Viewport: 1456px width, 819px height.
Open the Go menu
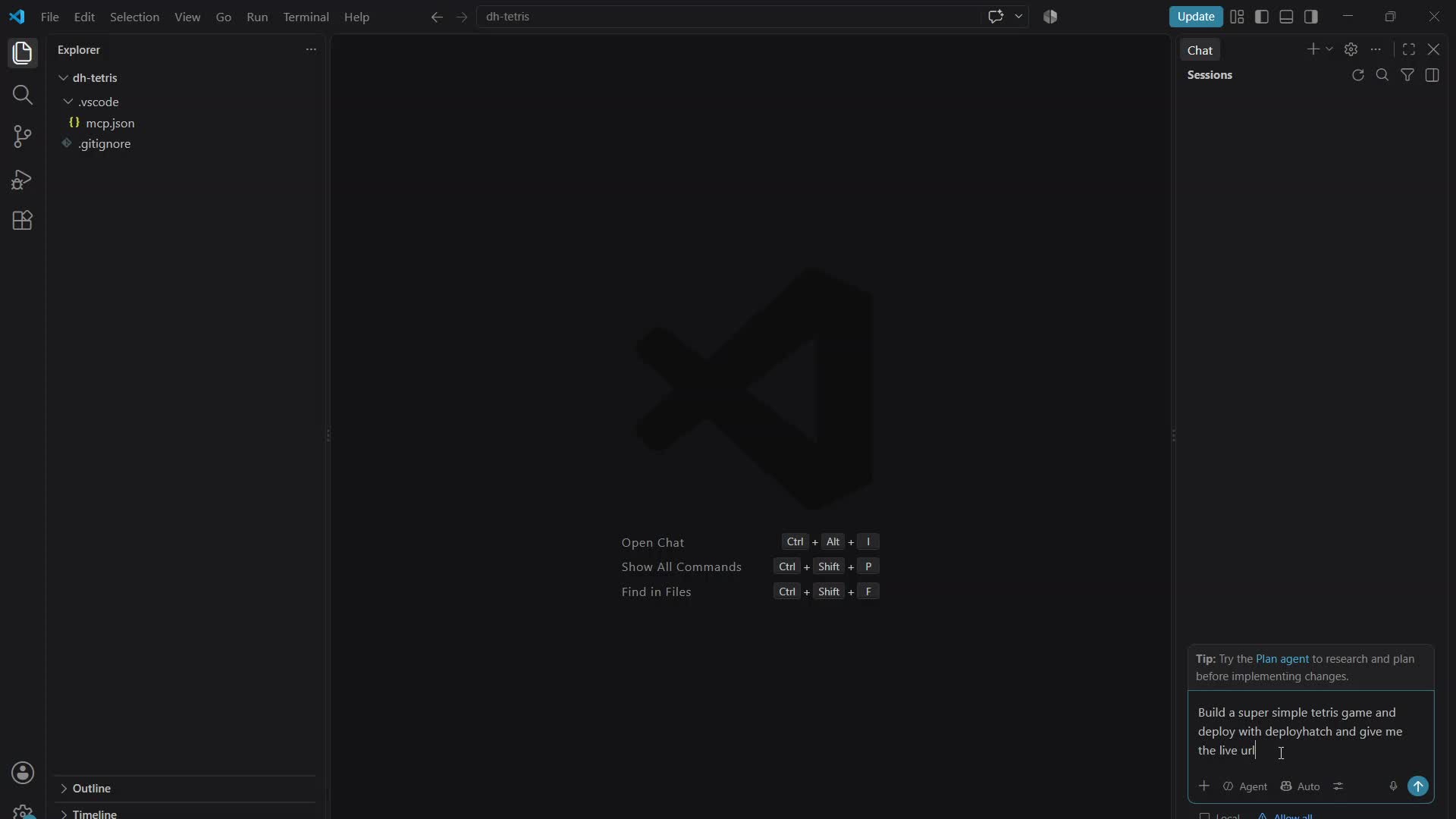coord(224,17)
